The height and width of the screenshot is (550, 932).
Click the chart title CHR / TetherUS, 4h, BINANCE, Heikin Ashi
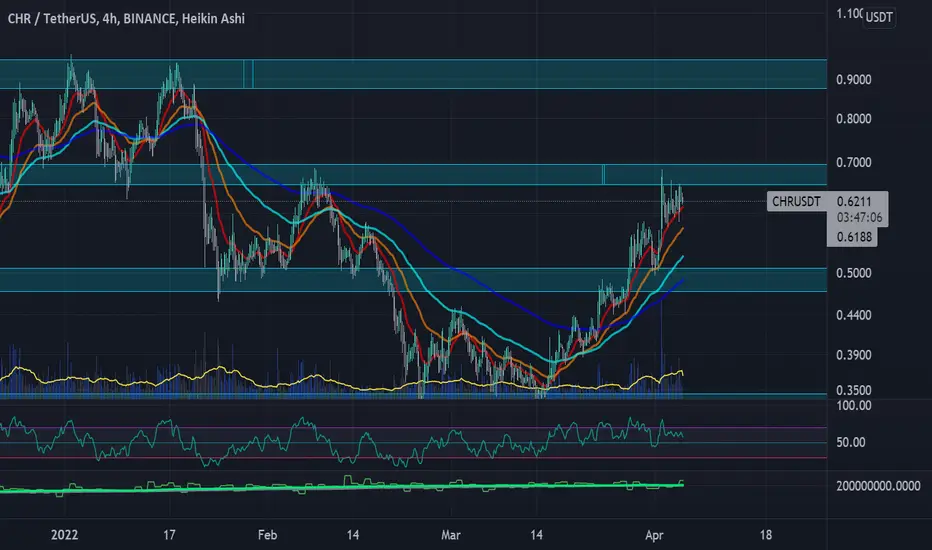[126, 19]
